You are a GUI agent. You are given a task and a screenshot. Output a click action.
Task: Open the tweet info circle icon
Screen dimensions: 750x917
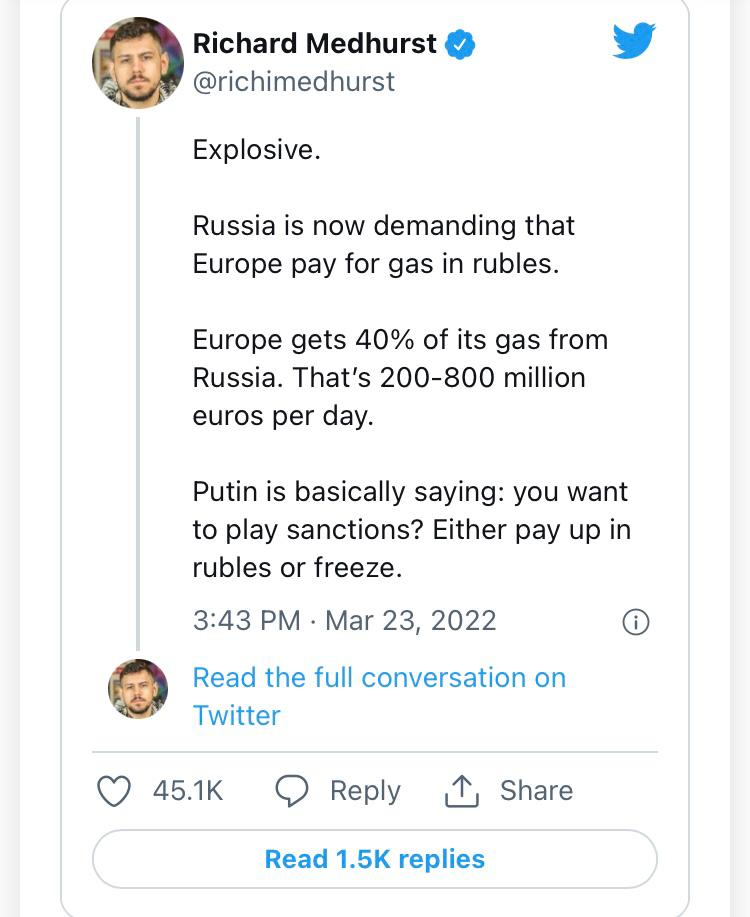point(636,622)
